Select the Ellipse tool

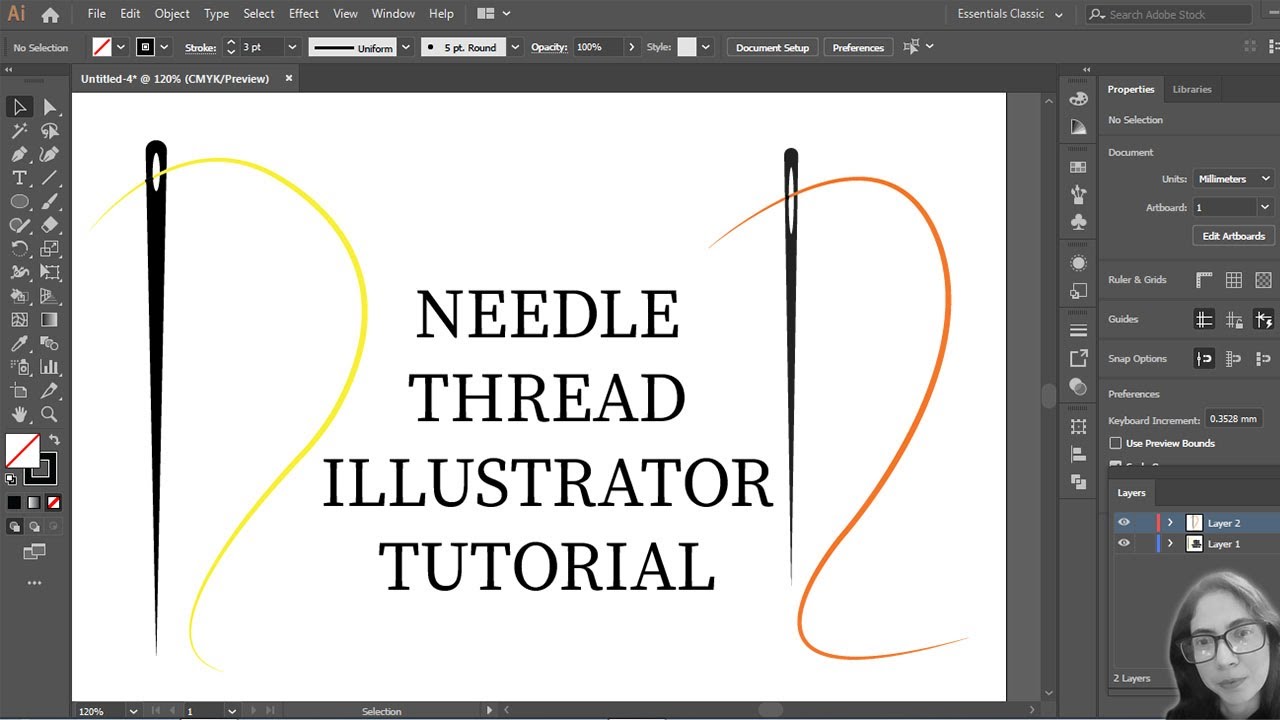tap(19, 202)
